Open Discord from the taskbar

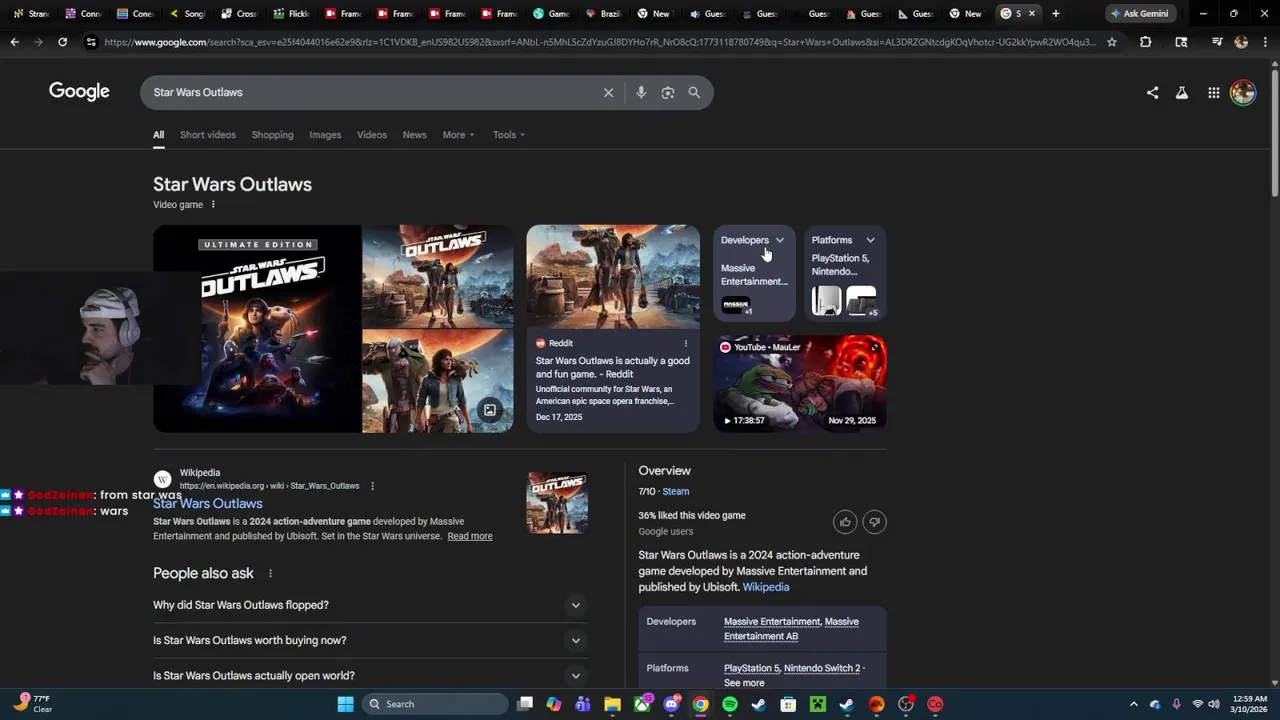(x=672, y=704)
